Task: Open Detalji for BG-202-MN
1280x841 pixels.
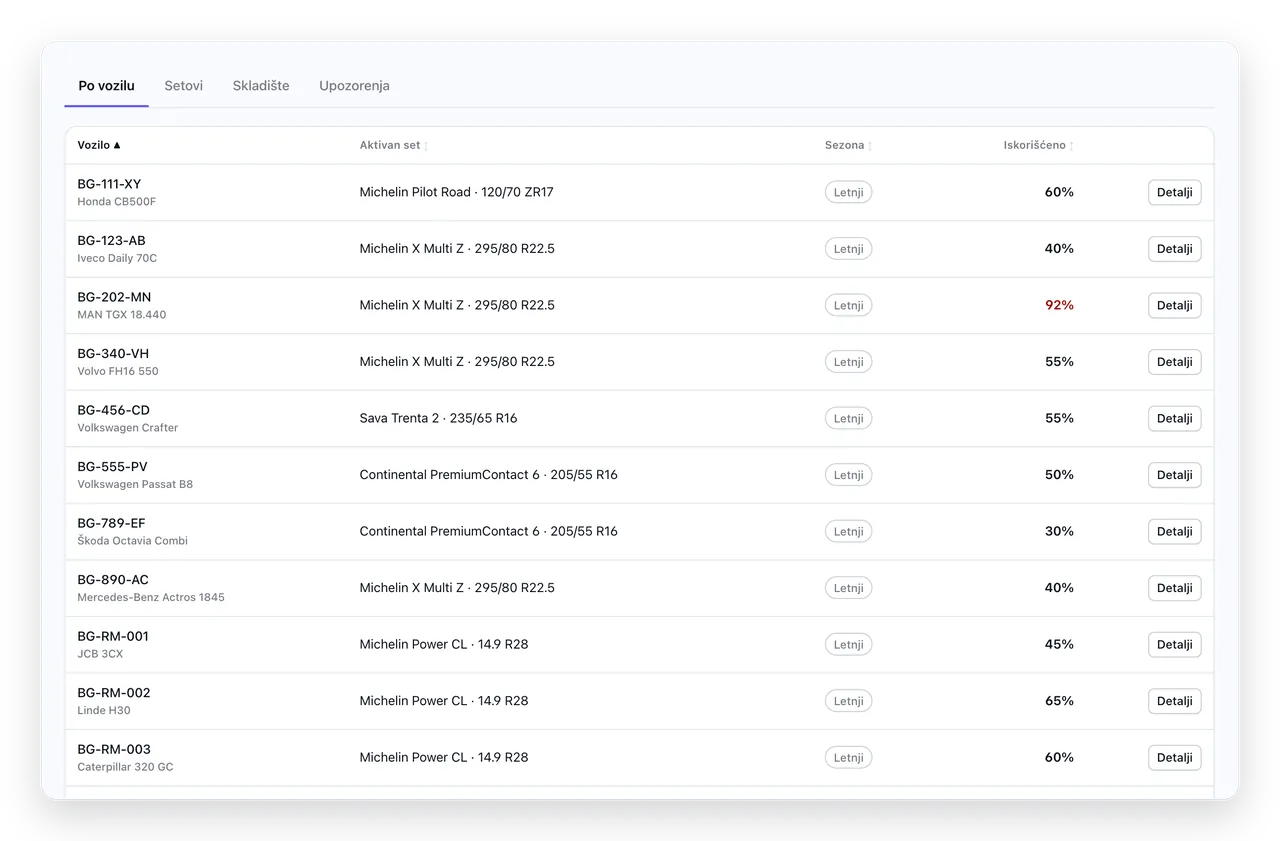Action: tap(1175, 305)
